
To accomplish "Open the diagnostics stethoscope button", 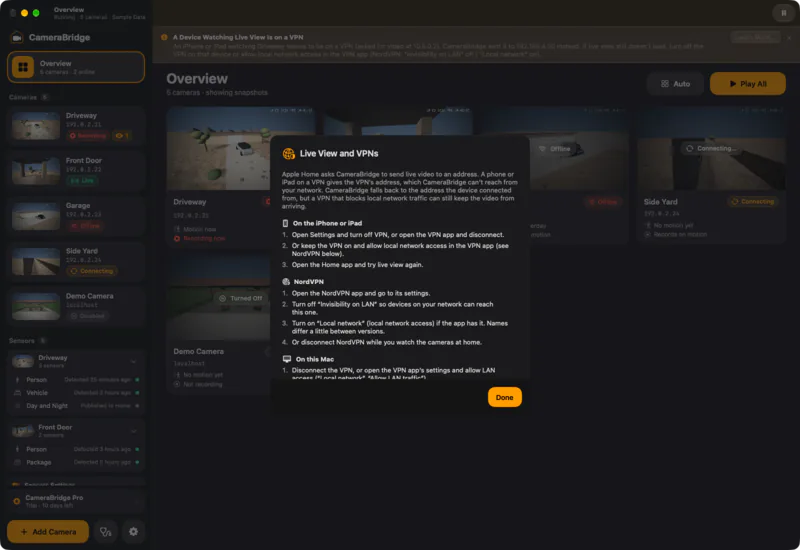I will (x=106, y=532).
